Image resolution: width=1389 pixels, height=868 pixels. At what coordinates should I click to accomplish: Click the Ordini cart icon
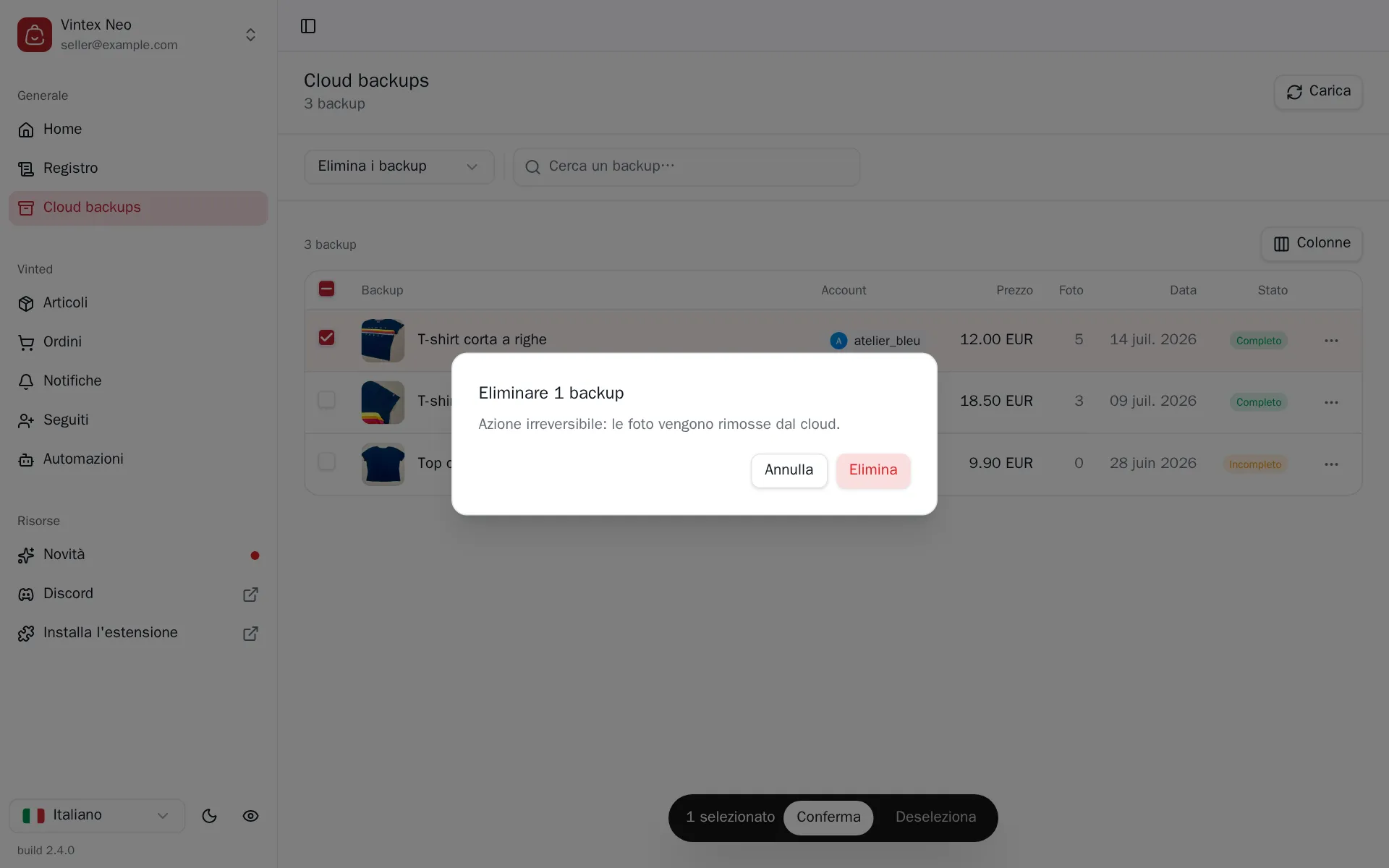point(26,343)
